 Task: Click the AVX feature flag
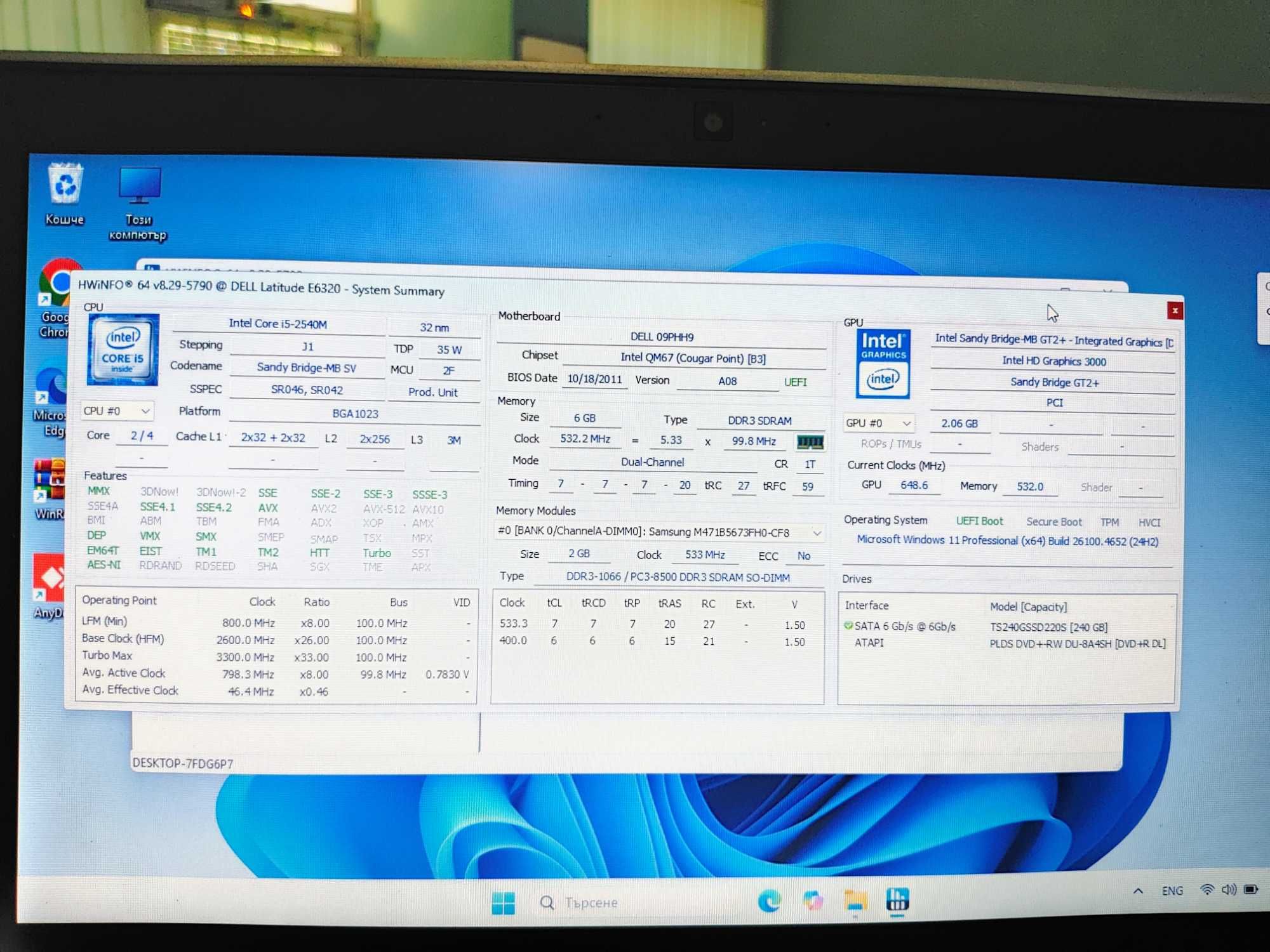pos(267,508)
